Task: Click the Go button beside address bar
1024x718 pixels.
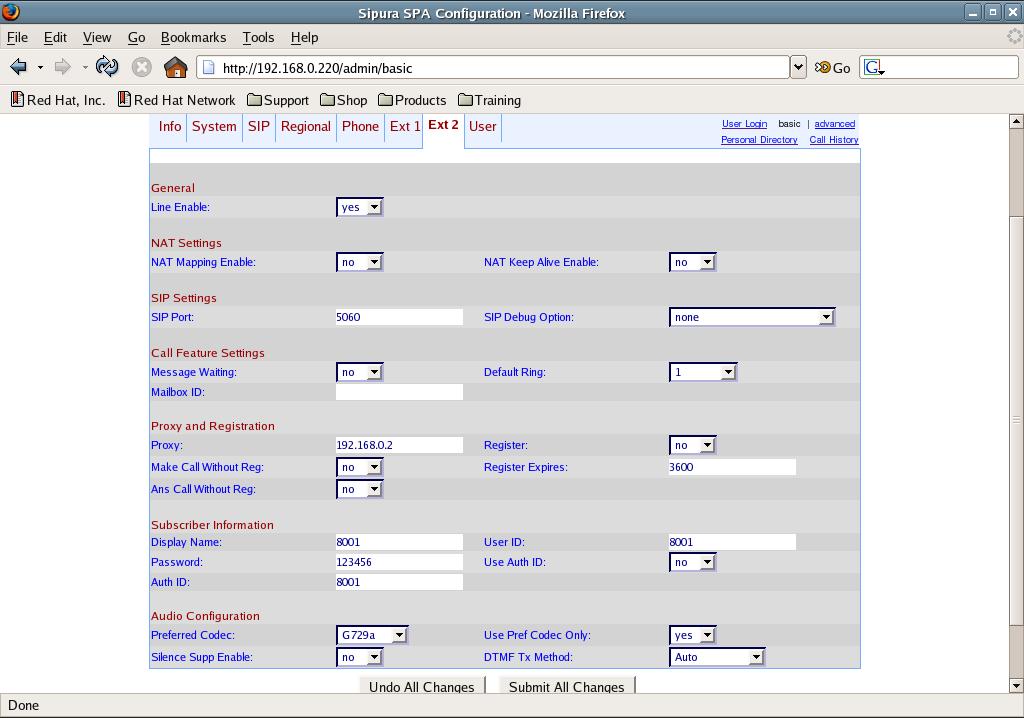Action: point(832,67)
